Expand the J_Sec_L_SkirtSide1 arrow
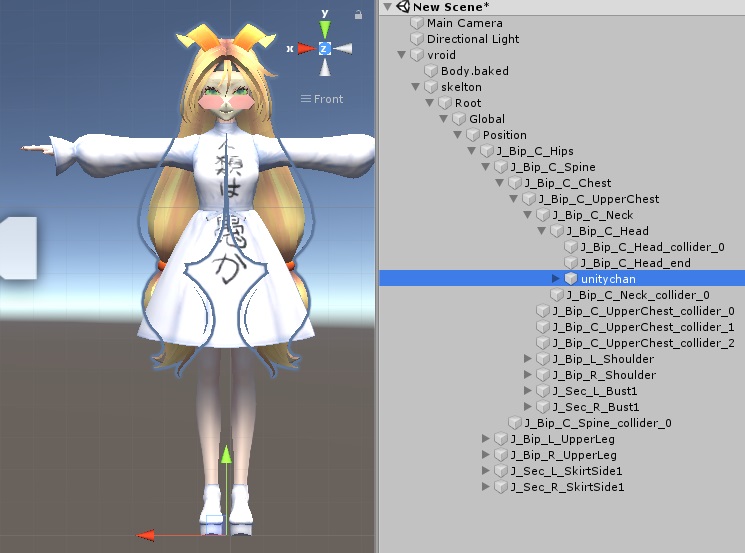The width and height of the screenshot is (745, 553). [486, 471]
